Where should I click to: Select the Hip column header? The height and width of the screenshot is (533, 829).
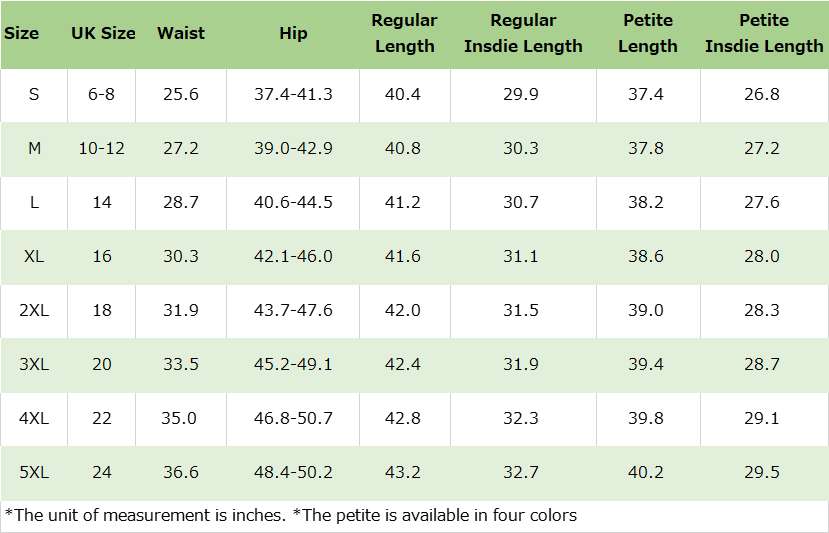(x=293, y=33)
